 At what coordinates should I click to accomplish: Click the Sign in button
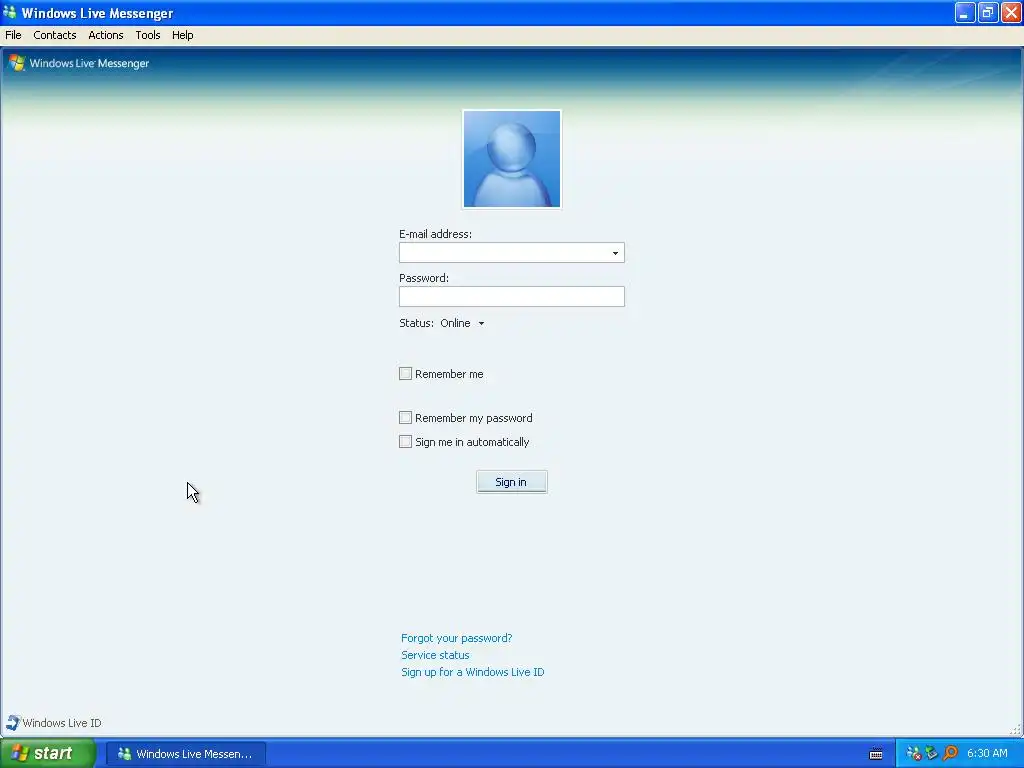point(512,482)
